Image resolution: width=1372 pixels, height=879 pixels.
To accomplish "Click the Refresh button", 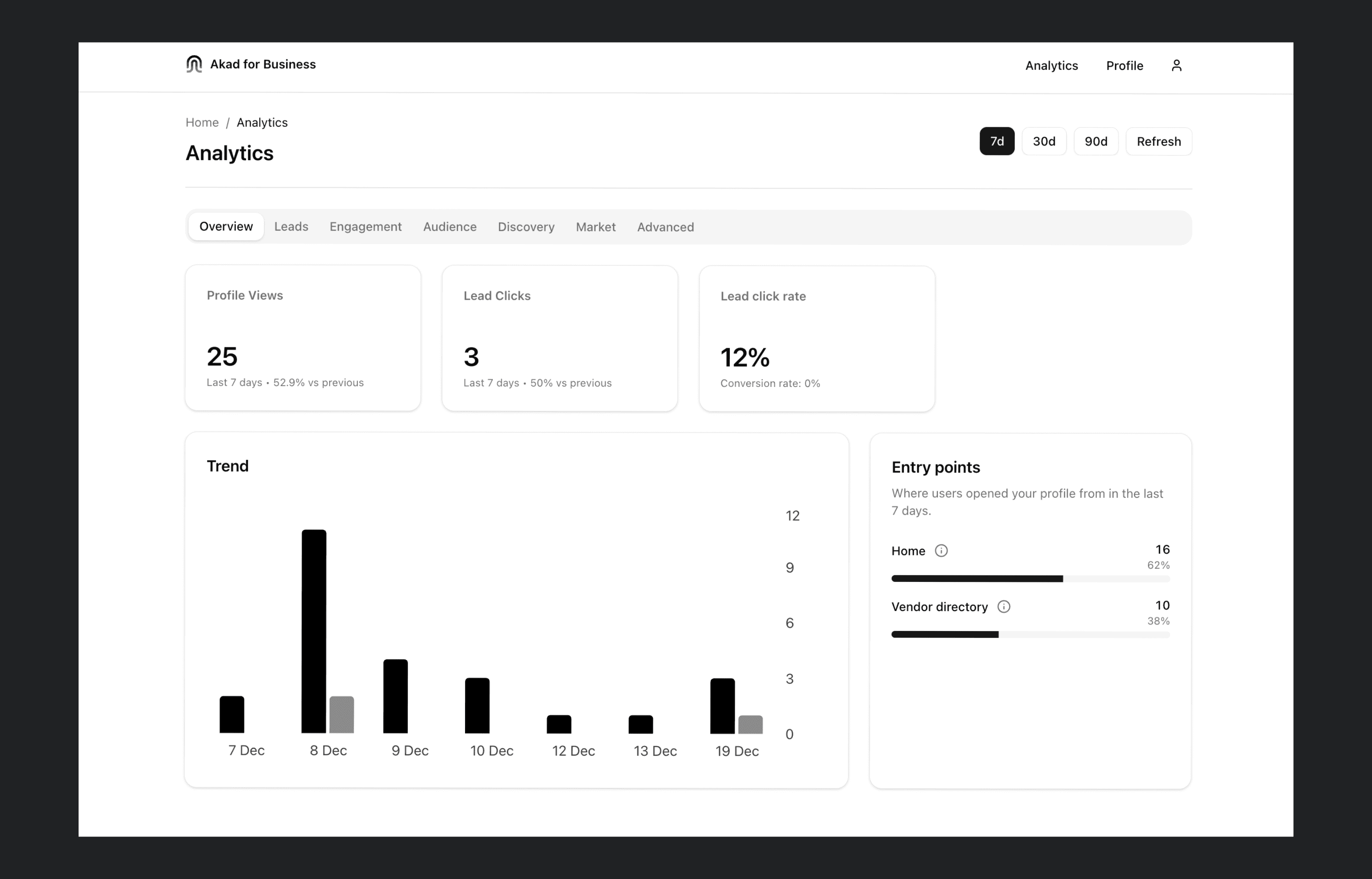I will coord(1158,141).
